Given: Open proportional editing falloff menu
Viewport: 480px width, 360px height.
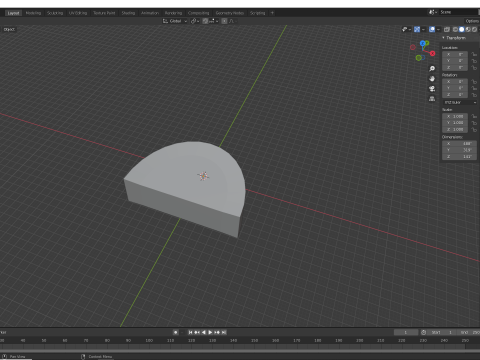Looking at the screenshot, I should click(x=232, y=21).
